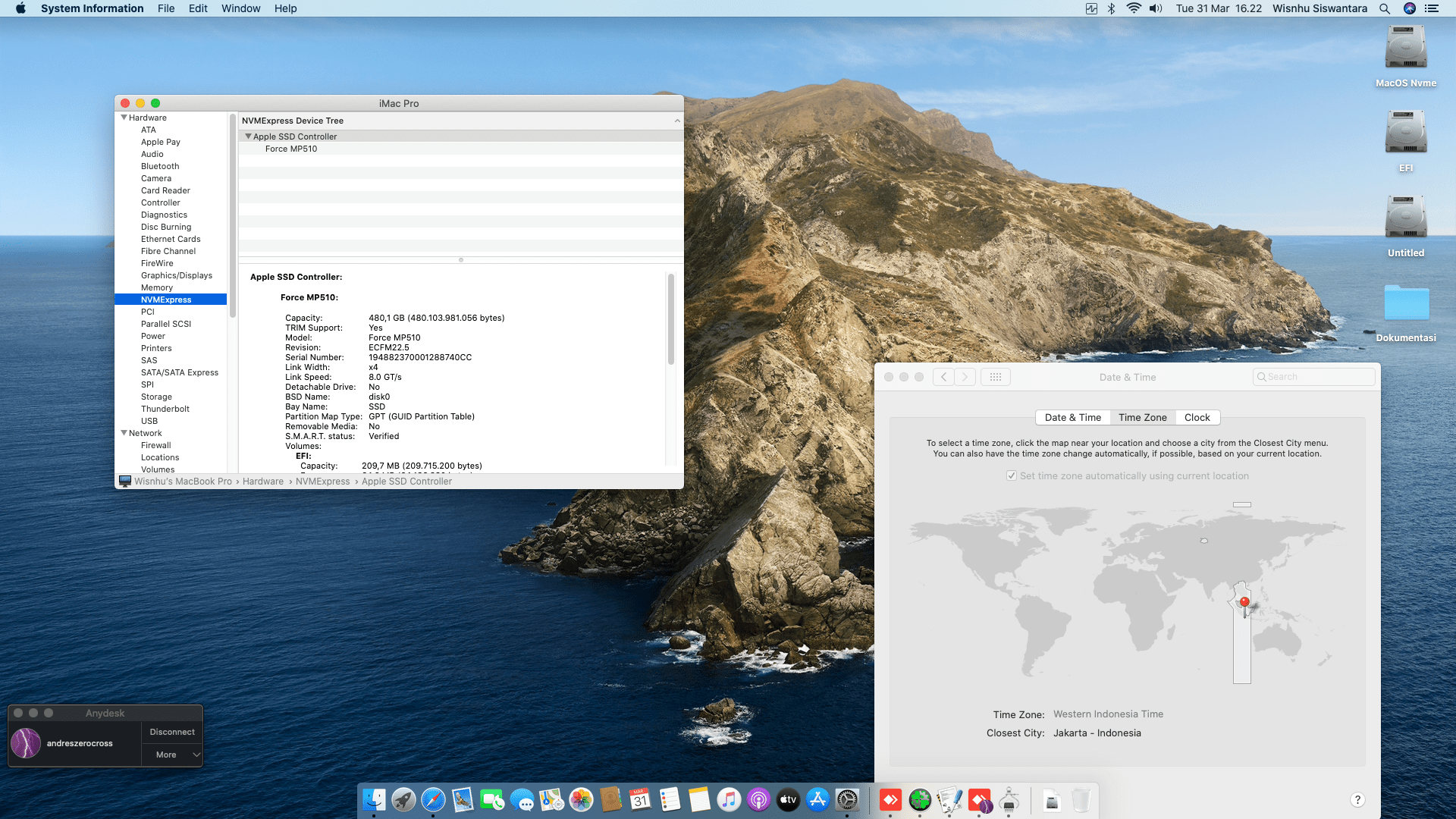
Task: Open the File menu
Action: (166, 8)
